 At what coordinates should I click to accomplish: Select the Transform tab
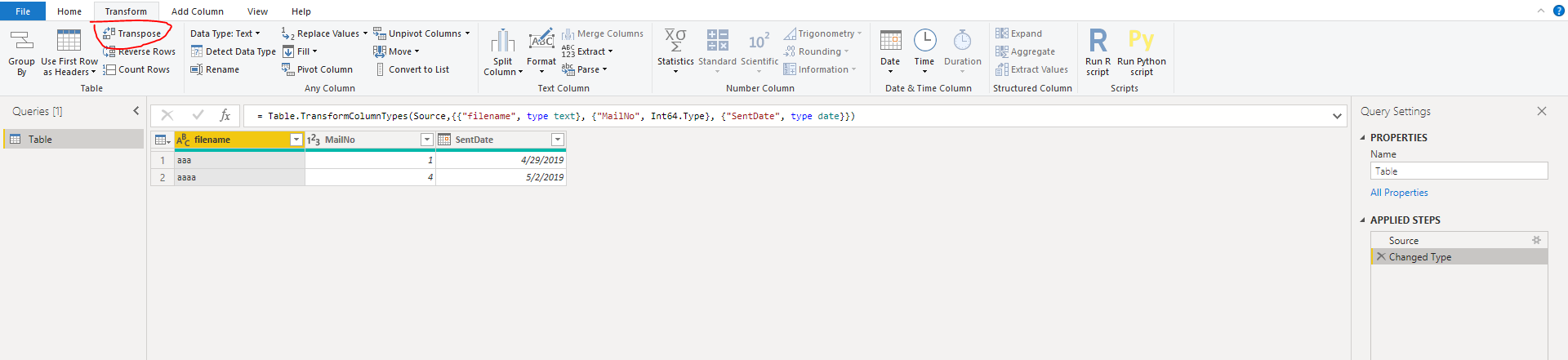126,11
